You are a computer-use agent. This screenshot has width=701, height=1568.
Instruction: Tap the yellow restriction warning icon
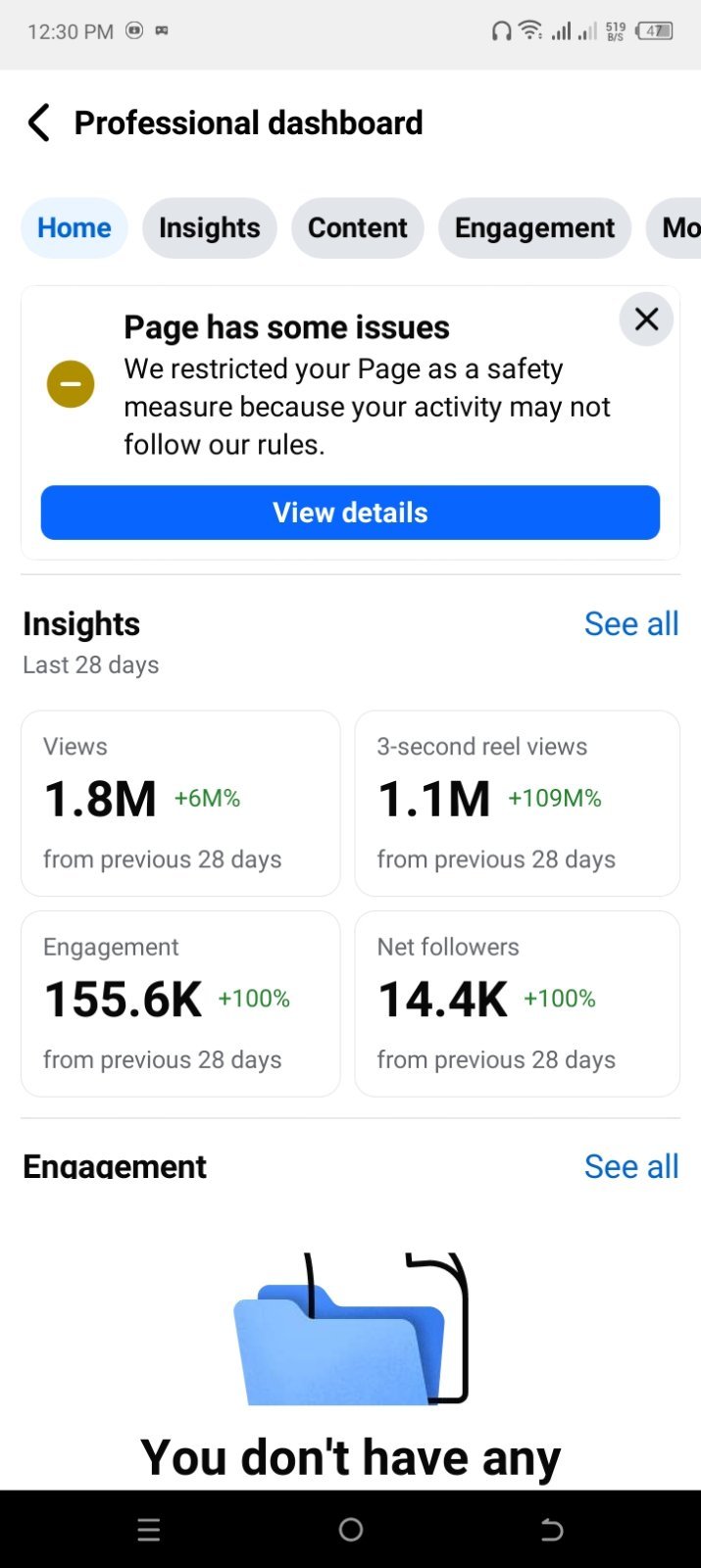tap(71, 383)
